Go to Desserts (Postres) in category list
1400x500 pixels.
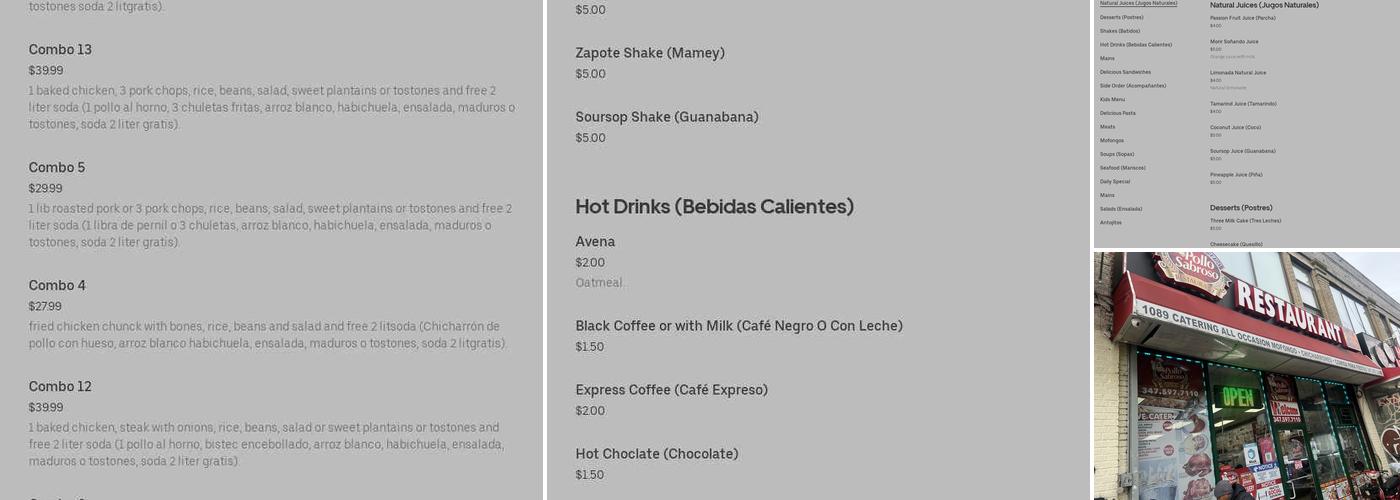pyautogui.click(x=1121, y=17)
